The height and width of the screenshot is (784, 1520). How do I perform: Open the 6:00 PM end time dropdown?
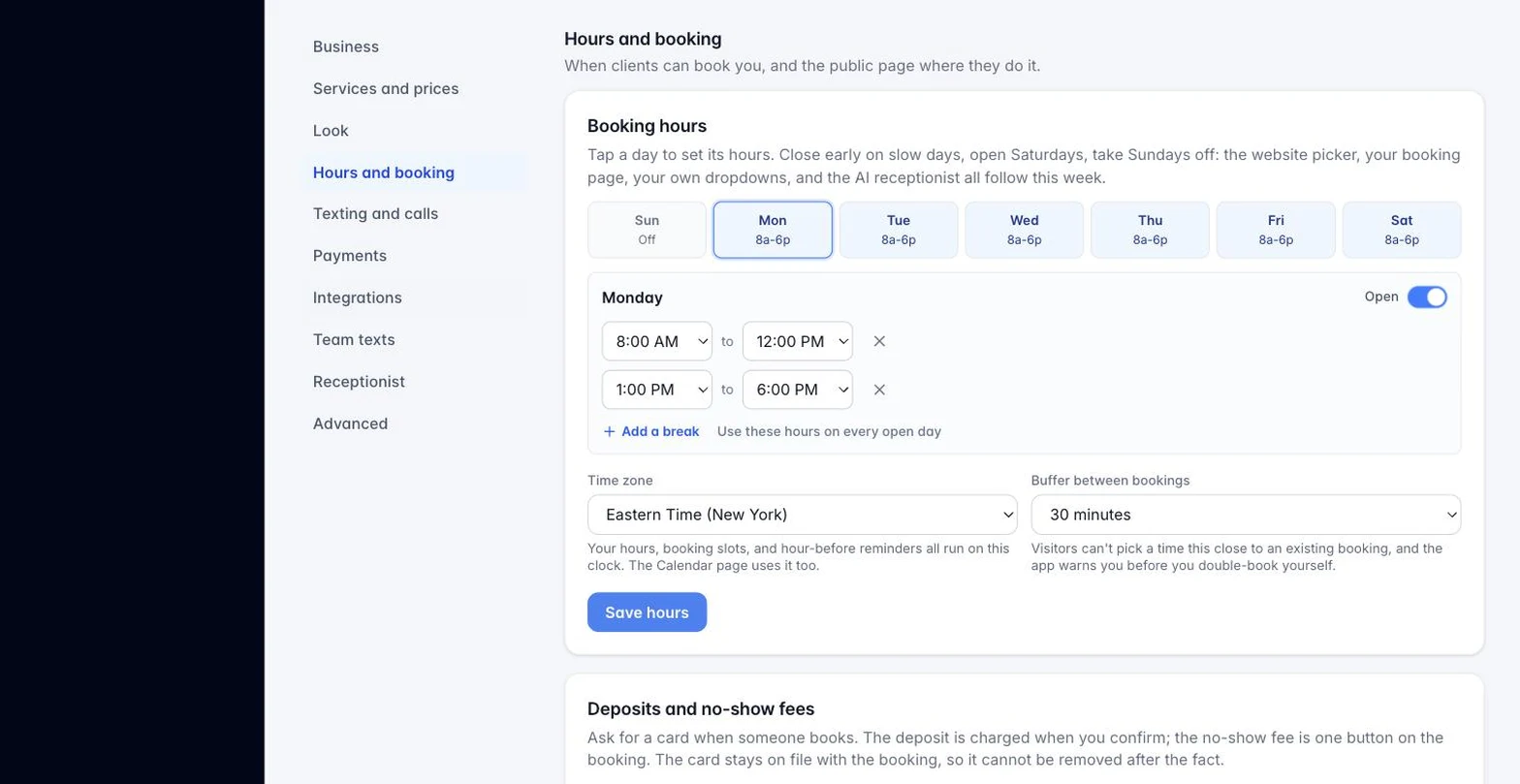pyautogui.click(x=798, y=390)
